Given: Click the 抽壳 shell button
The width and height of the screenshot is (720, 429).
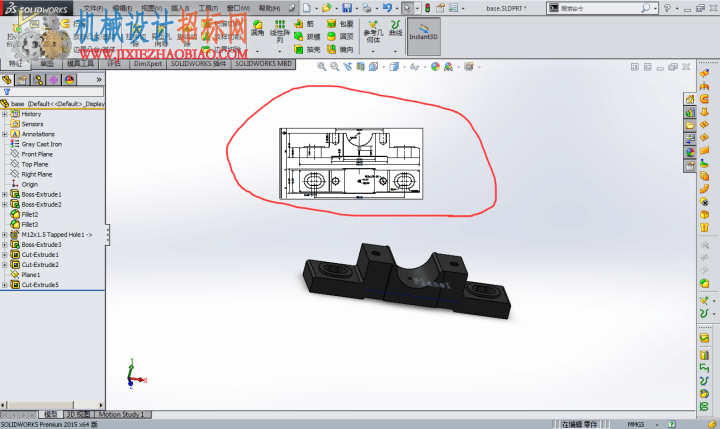Looking at the screenshot, I should (x=307, y=49).
